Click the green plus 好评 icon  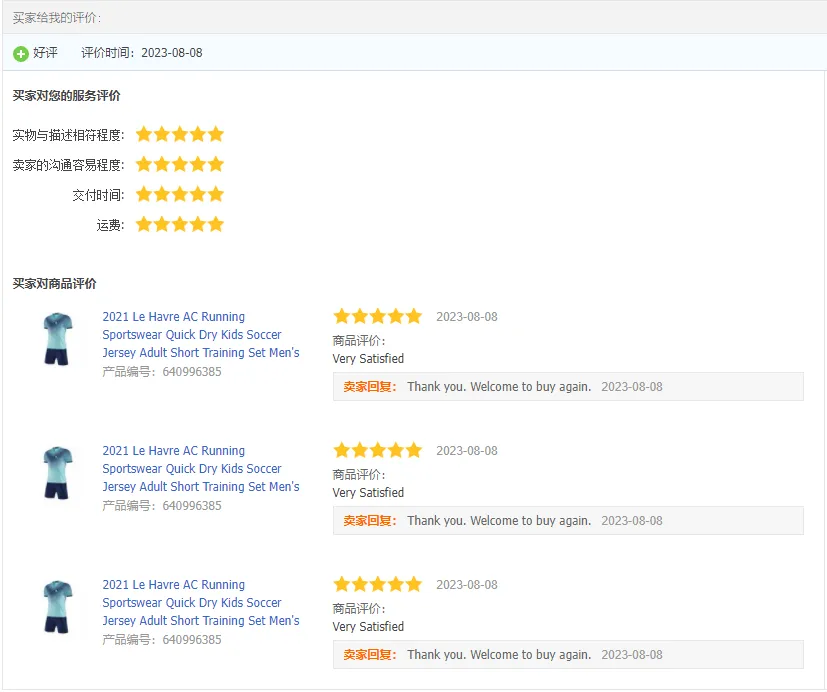(x=21, y=53)
